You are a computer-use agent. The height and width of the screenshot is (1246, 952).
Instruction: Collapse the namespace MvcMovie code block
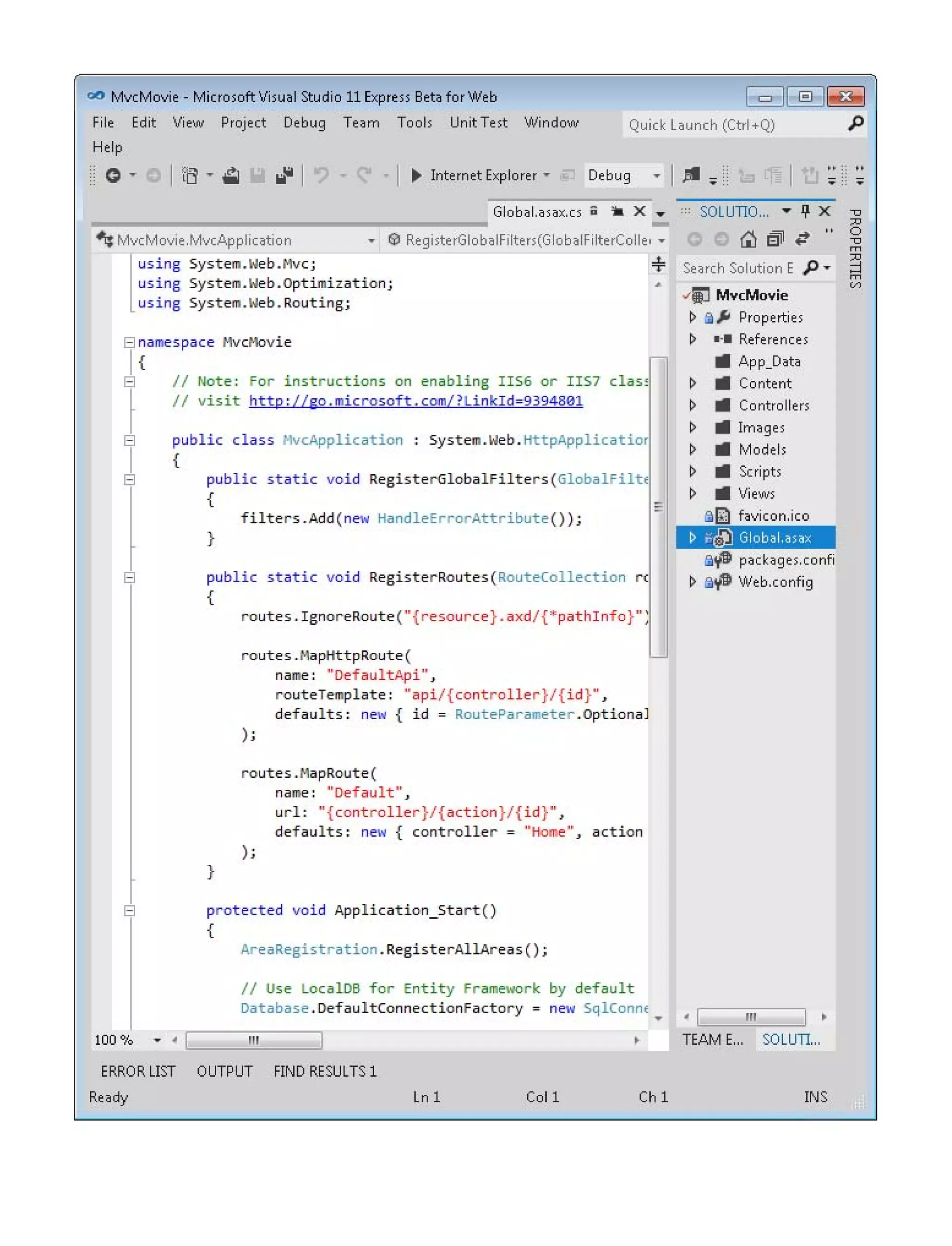tap(129, 342)
